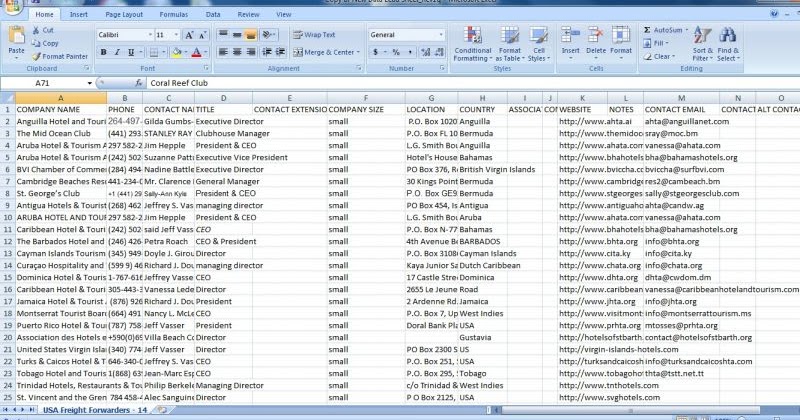
Task: Open the Orientation text rotation icon
Action: coord(268,35)
